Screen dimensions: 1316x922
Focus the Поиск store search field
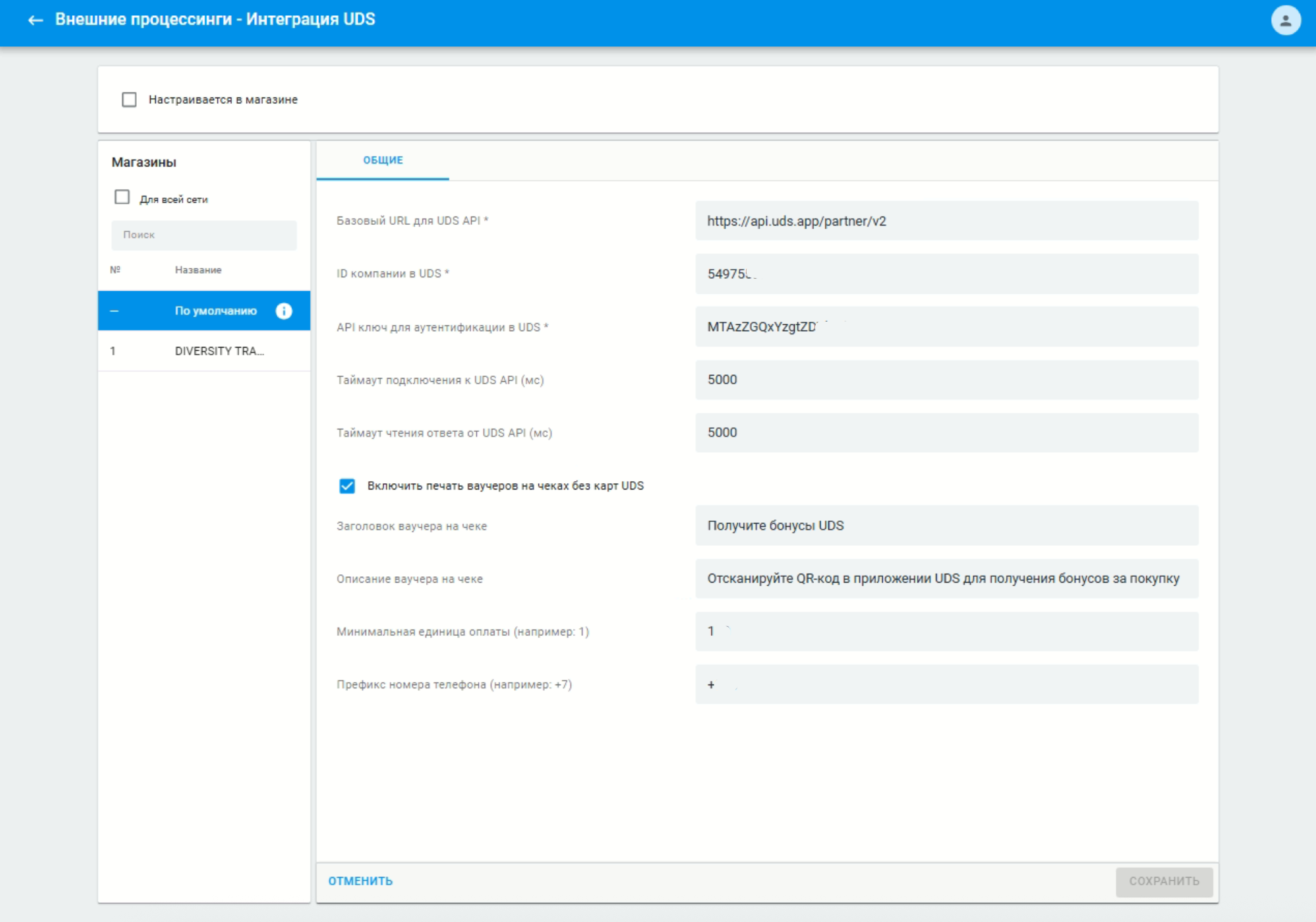(204, 235)
